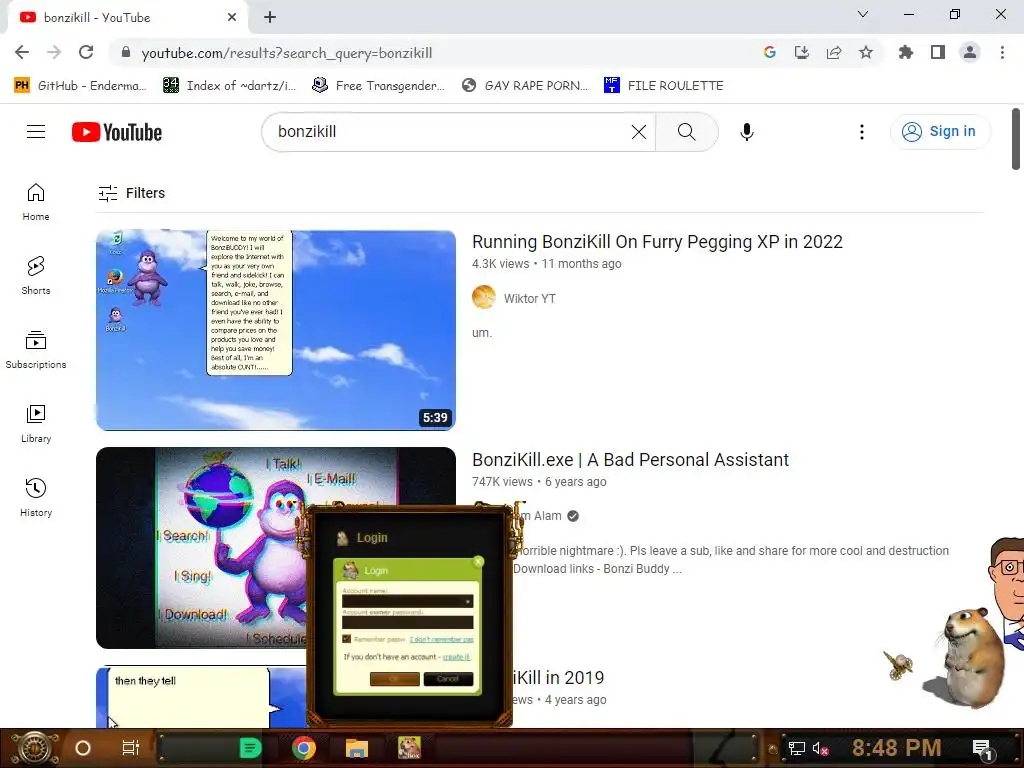Image resolution: width=1024 pixels, height=768 pixels.
Task: Open the steampunk Start button
Action: [35, 748]
